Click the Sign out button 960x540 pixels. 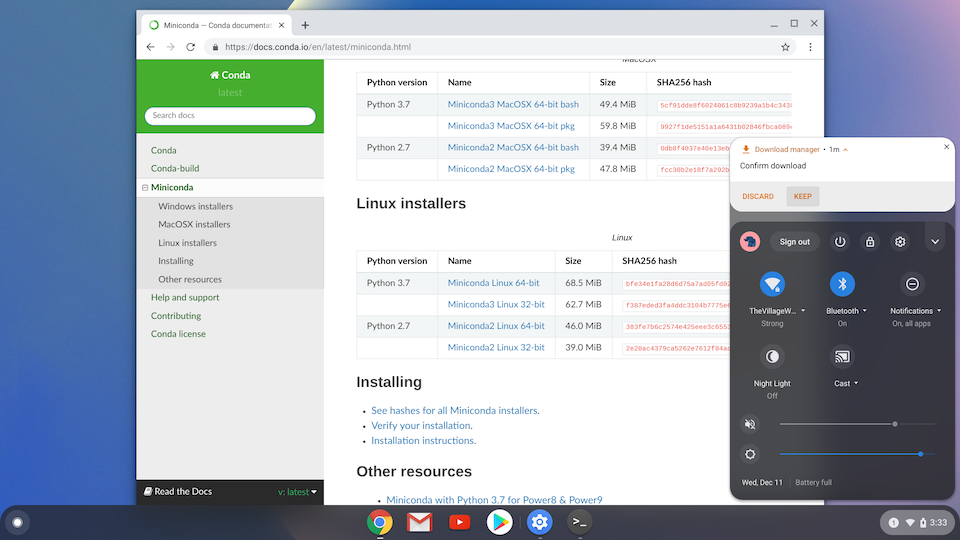pyautogui.click(x=795, y=242)
